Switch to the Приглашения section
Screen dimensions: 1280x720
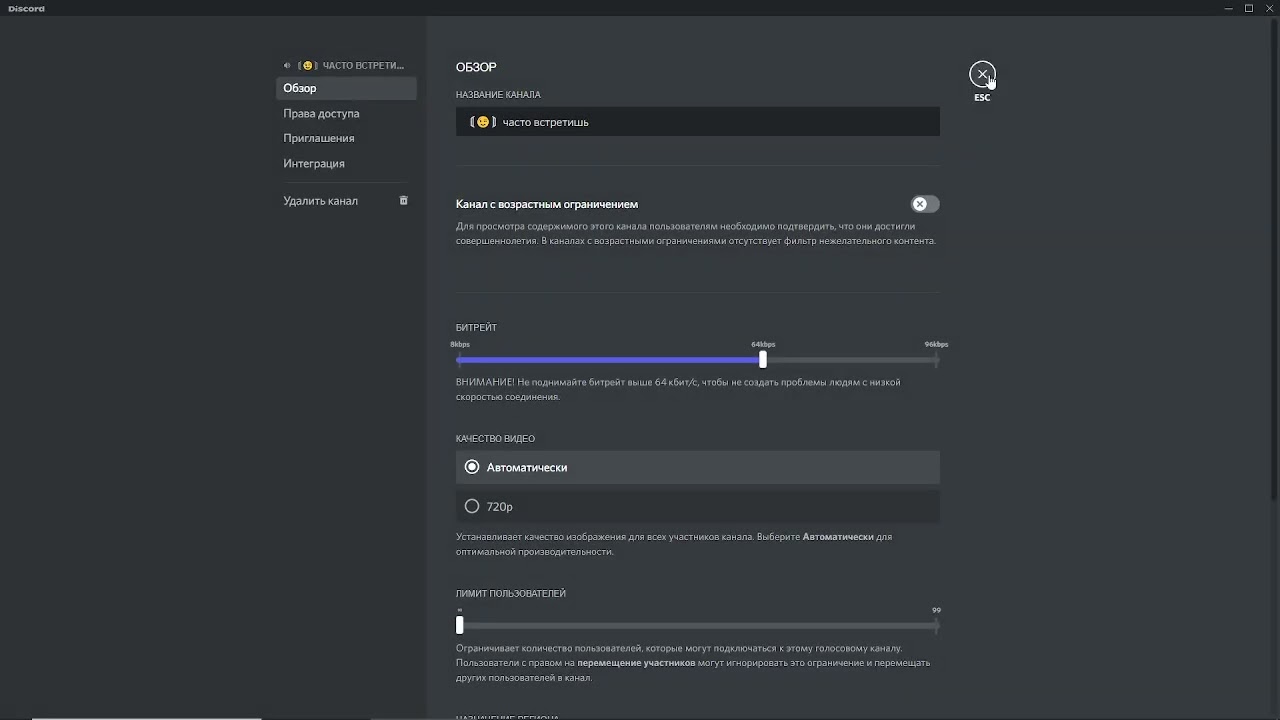tap(319, 138)
